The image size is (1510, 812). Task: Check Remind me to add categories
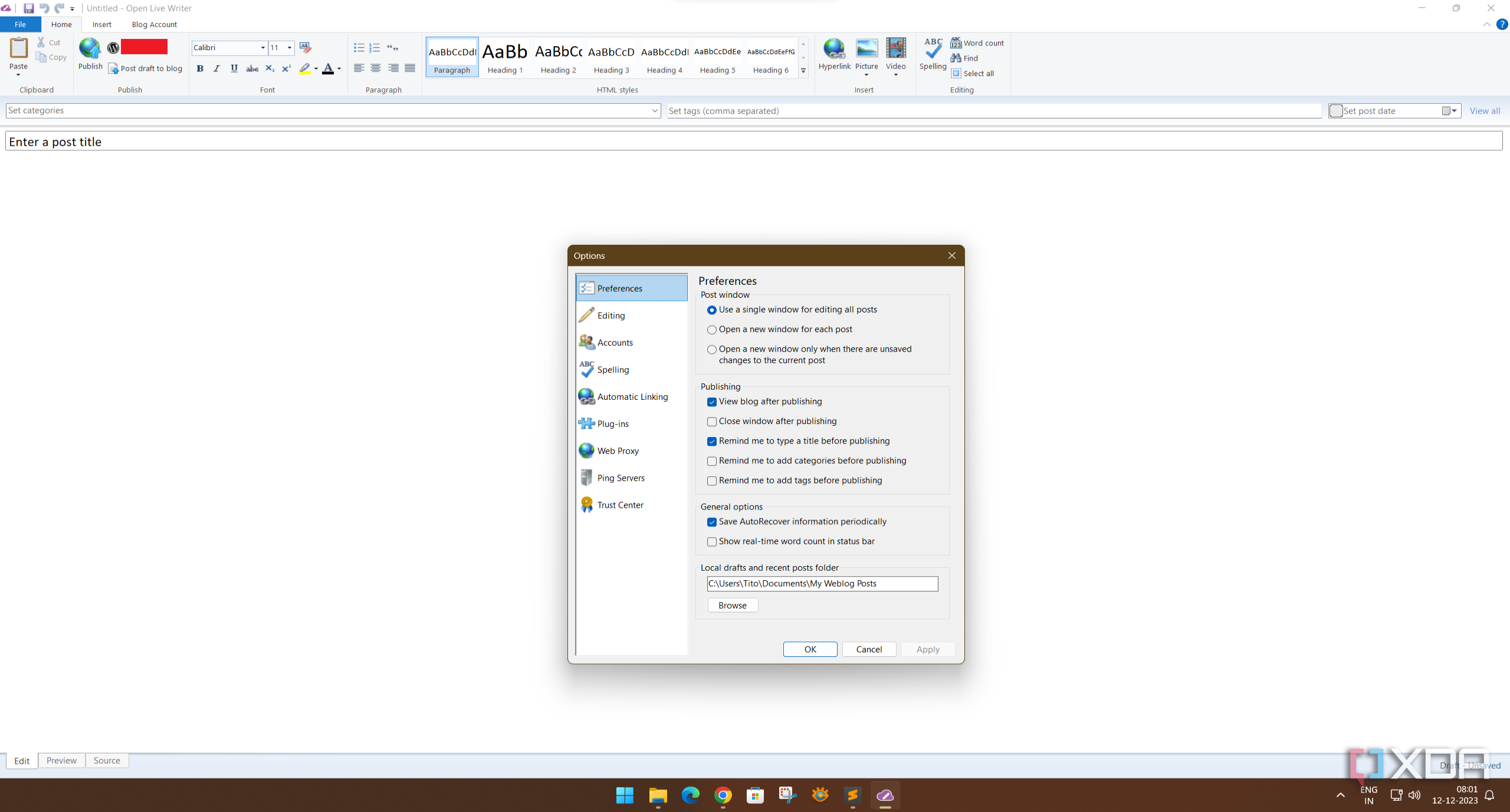click(x=712, y=461)
